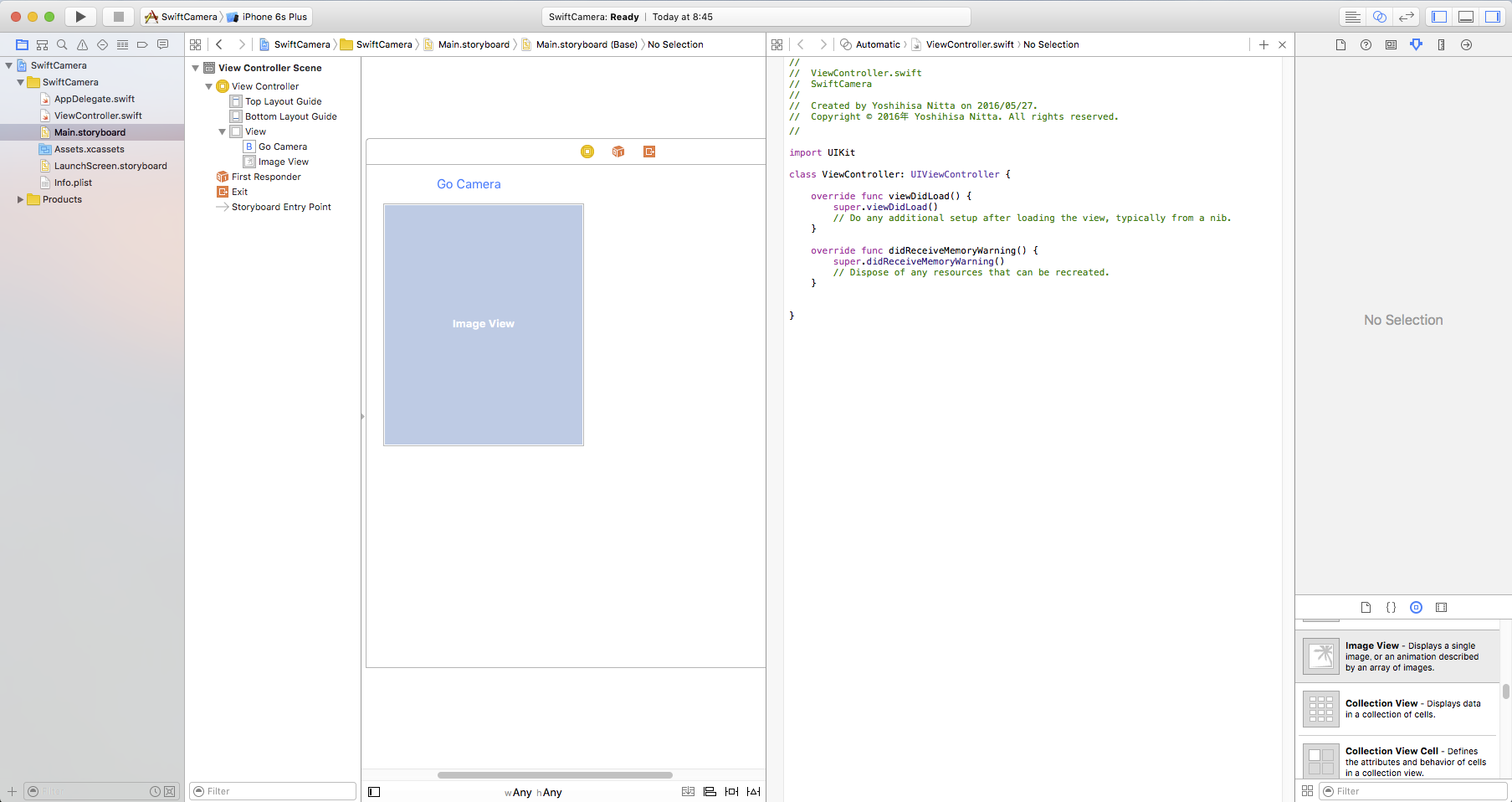The image size is (1512, 802).
Task: Click the wAny hAny size class control
Action: coord(533,793)
